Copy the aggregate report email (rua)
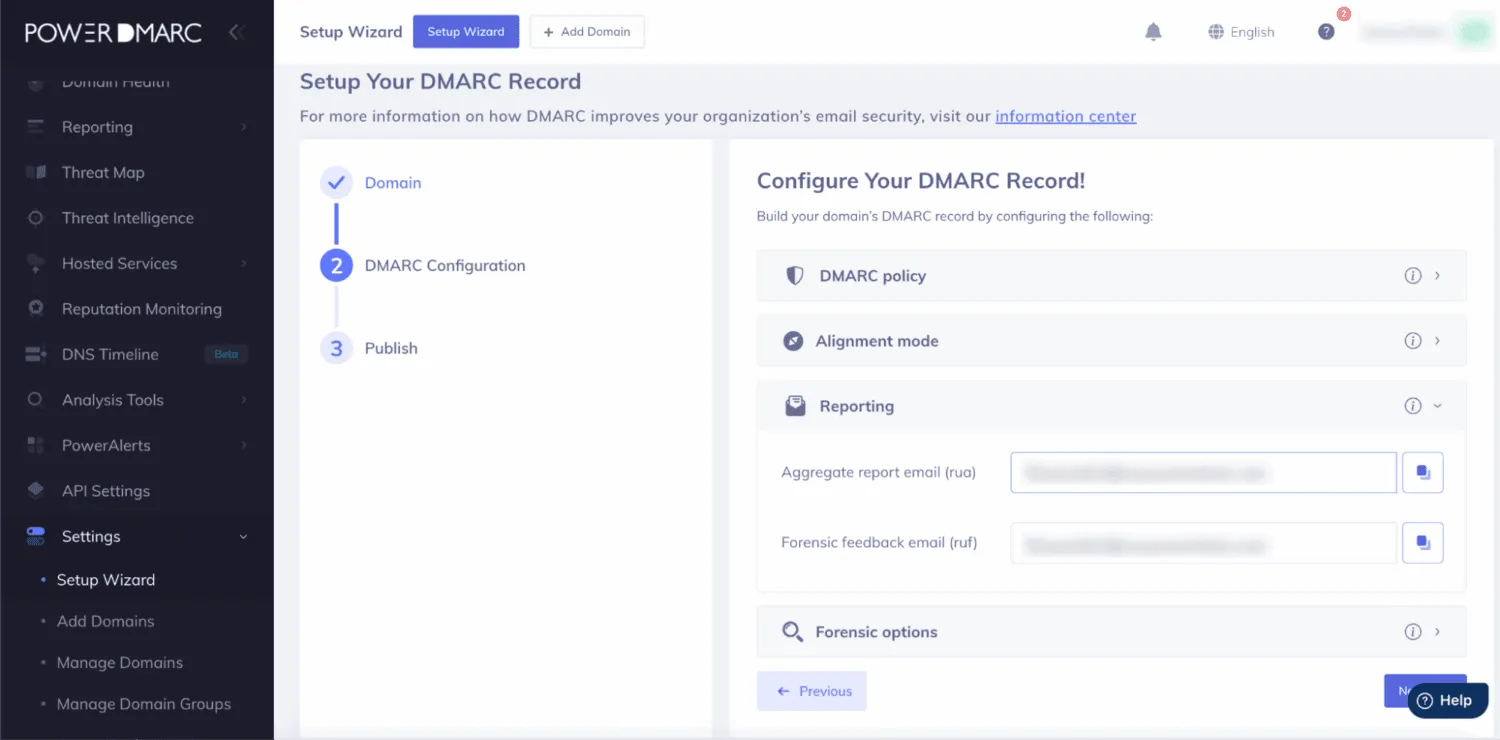1500x740 pixels. 1423,472
